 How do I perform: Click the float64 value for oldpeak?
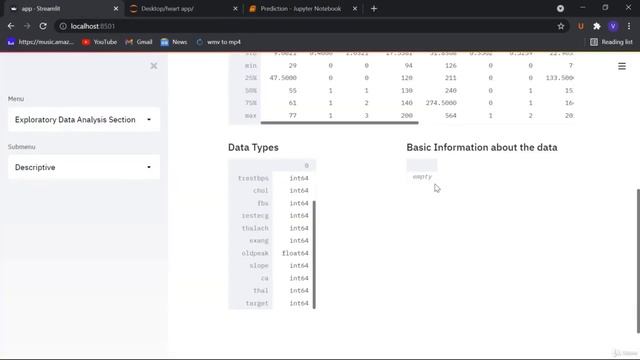click(295, 253)
